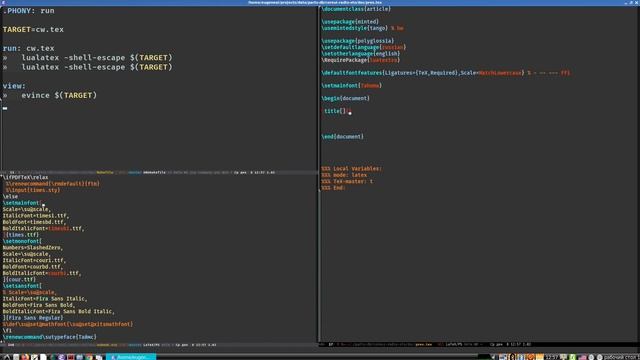Screen dimensions: 640x360
Task: Click the 'run: cw.tex' target line
Action: pyautogui.click(x=29, y=48)
